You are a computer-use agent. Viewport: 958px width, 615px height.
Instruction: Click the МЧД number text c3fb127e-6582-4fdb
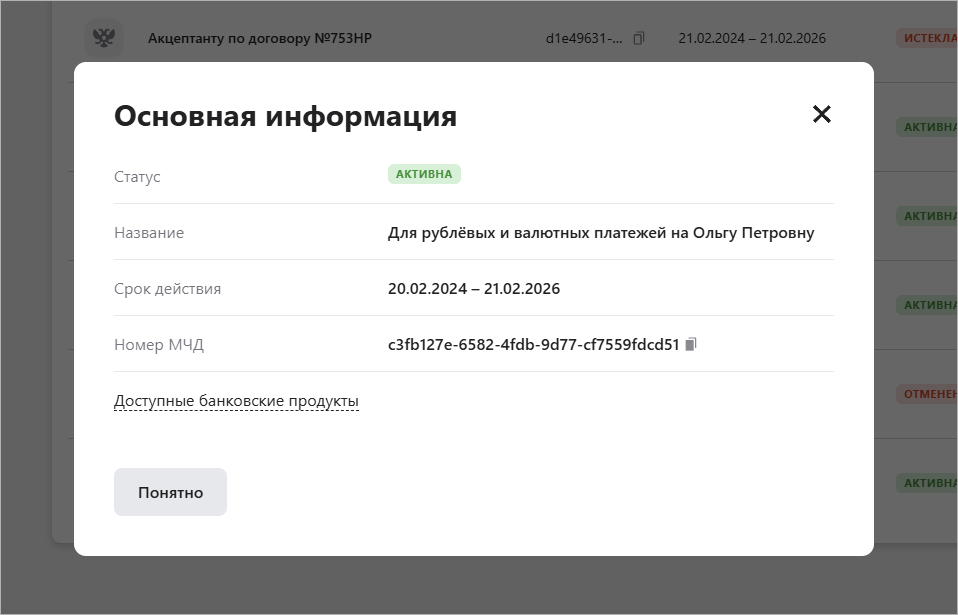[533, 345]
